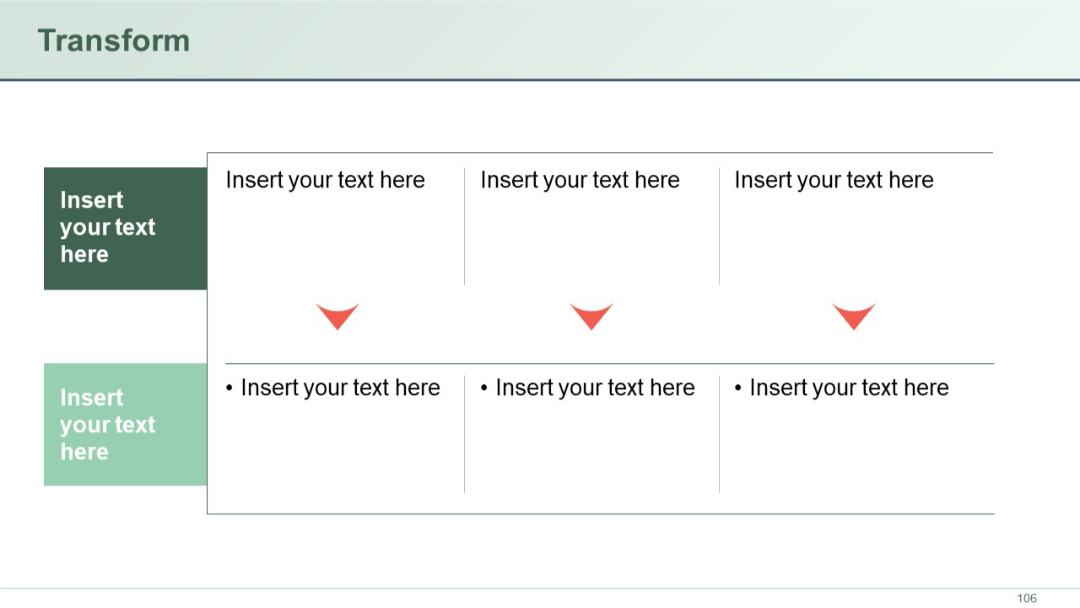
Task: Click the first top placeholder 'Insert your text here'
Action: [326, 180]
